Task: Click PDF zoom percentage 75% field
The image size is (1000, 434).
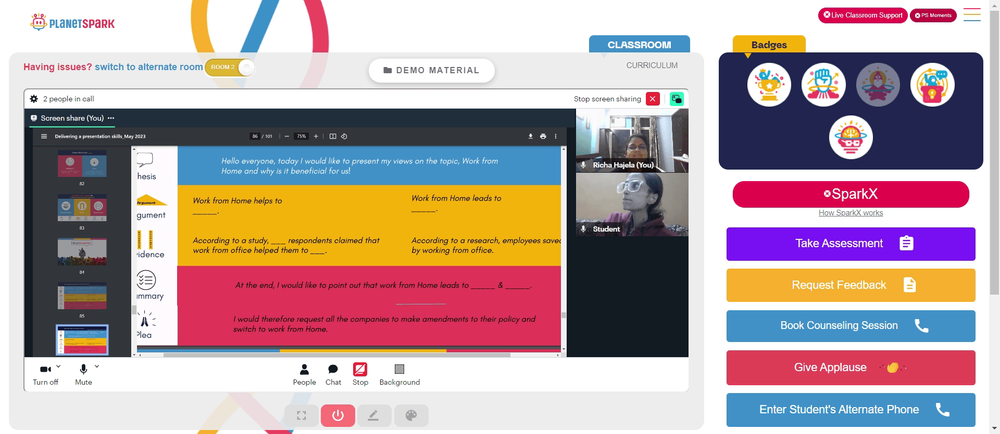Action: point(301,136)
